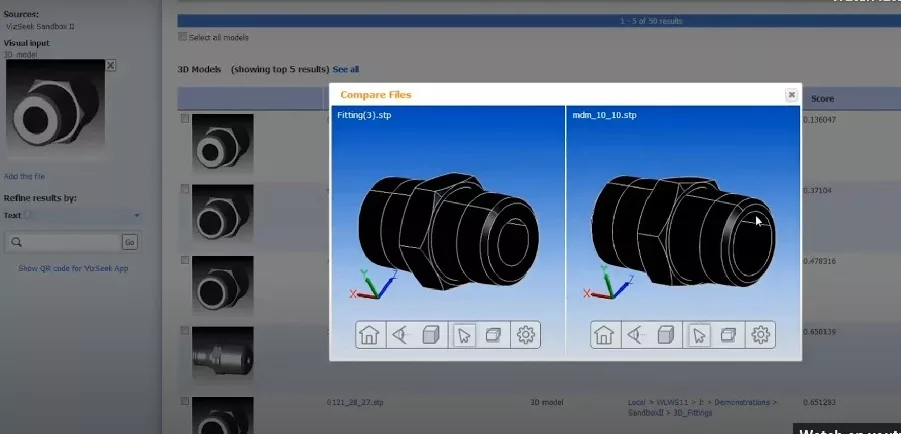This screenshot has width=901, height=434.
Task: Click the mdm_10_10.stp file label
Action: (604, 115)
